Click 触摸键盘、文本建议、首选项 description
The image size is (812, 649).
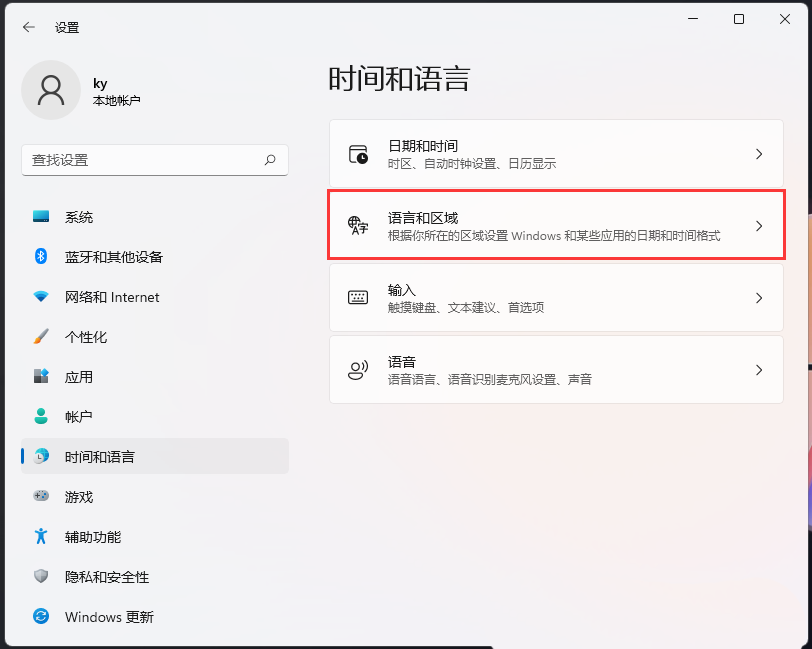click(466, 308)
